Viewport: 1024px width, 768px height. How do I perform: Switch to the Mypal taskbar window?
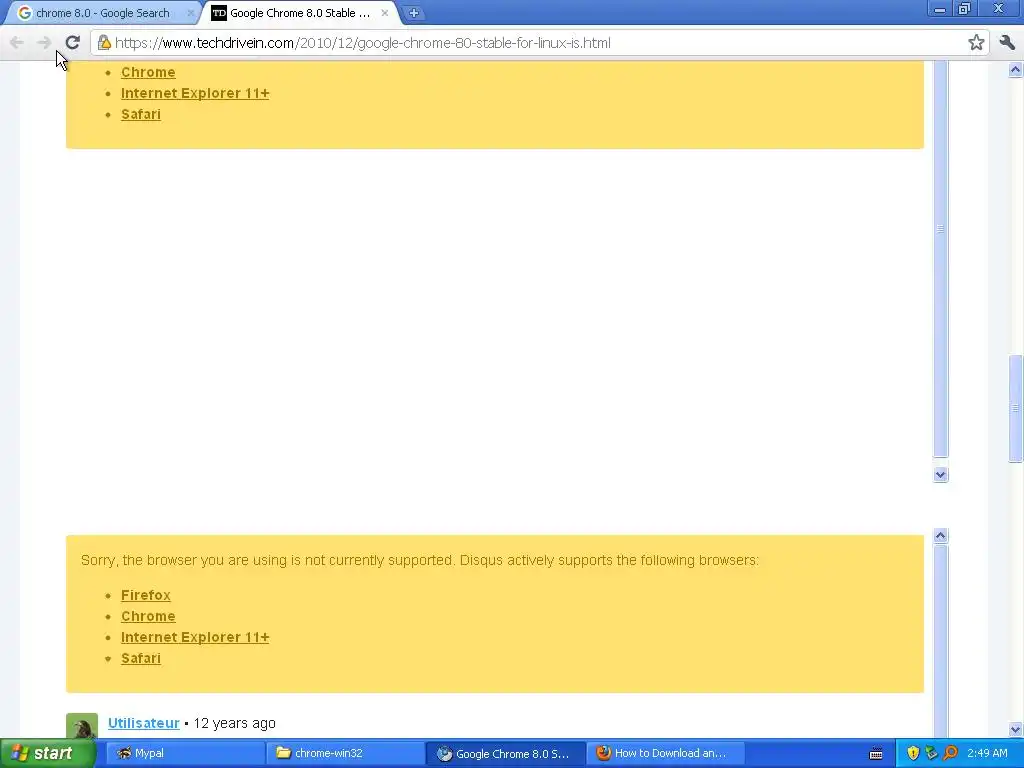tap(184, 753)
